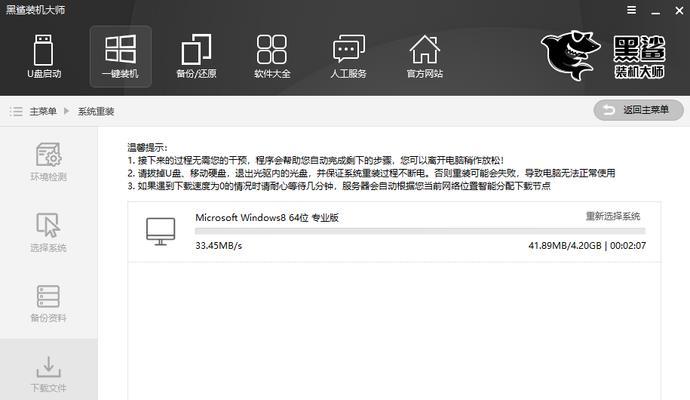This screenshot has height=400, width=690.
Task: Click the Microsoft Windows8 64位 专业版 title
Action: [267, 217]
